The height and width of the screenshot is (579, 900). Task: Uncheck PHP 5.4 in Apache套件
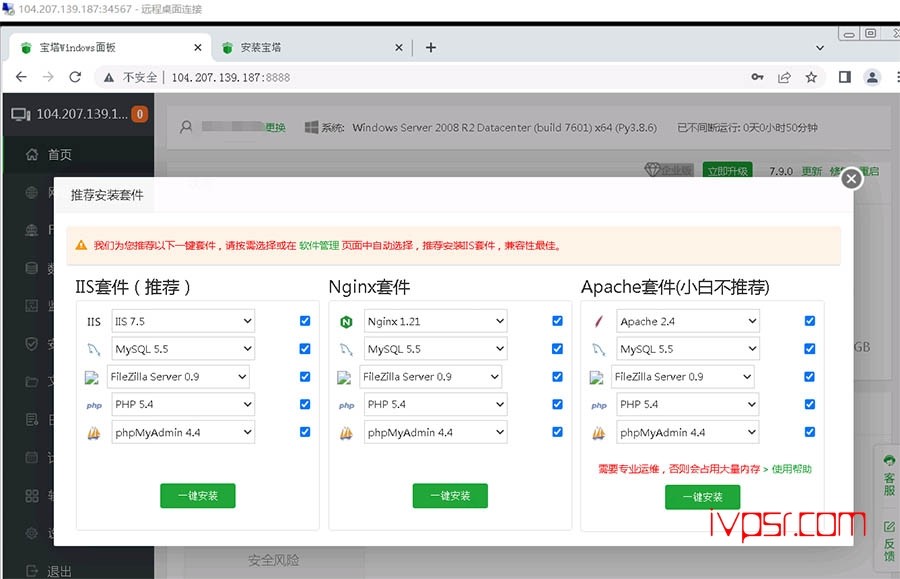click(x=810, y=404)
